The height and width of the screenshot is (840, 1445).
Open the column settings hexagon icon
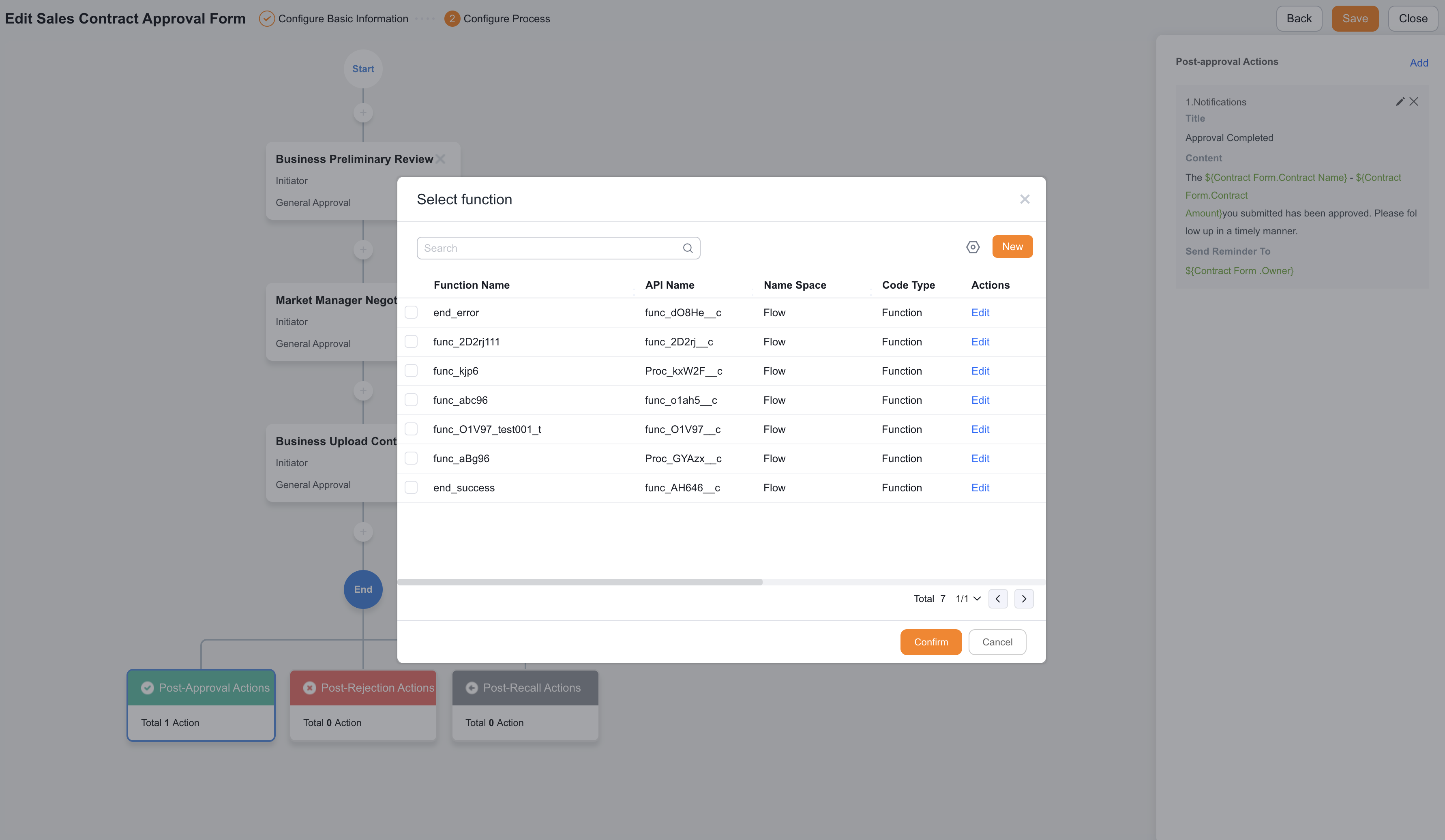coord(973,247)
